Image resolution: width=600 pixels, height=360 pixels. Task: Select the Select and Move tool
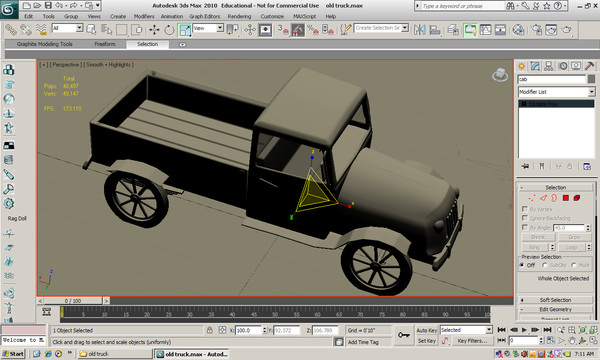point(155,29)
